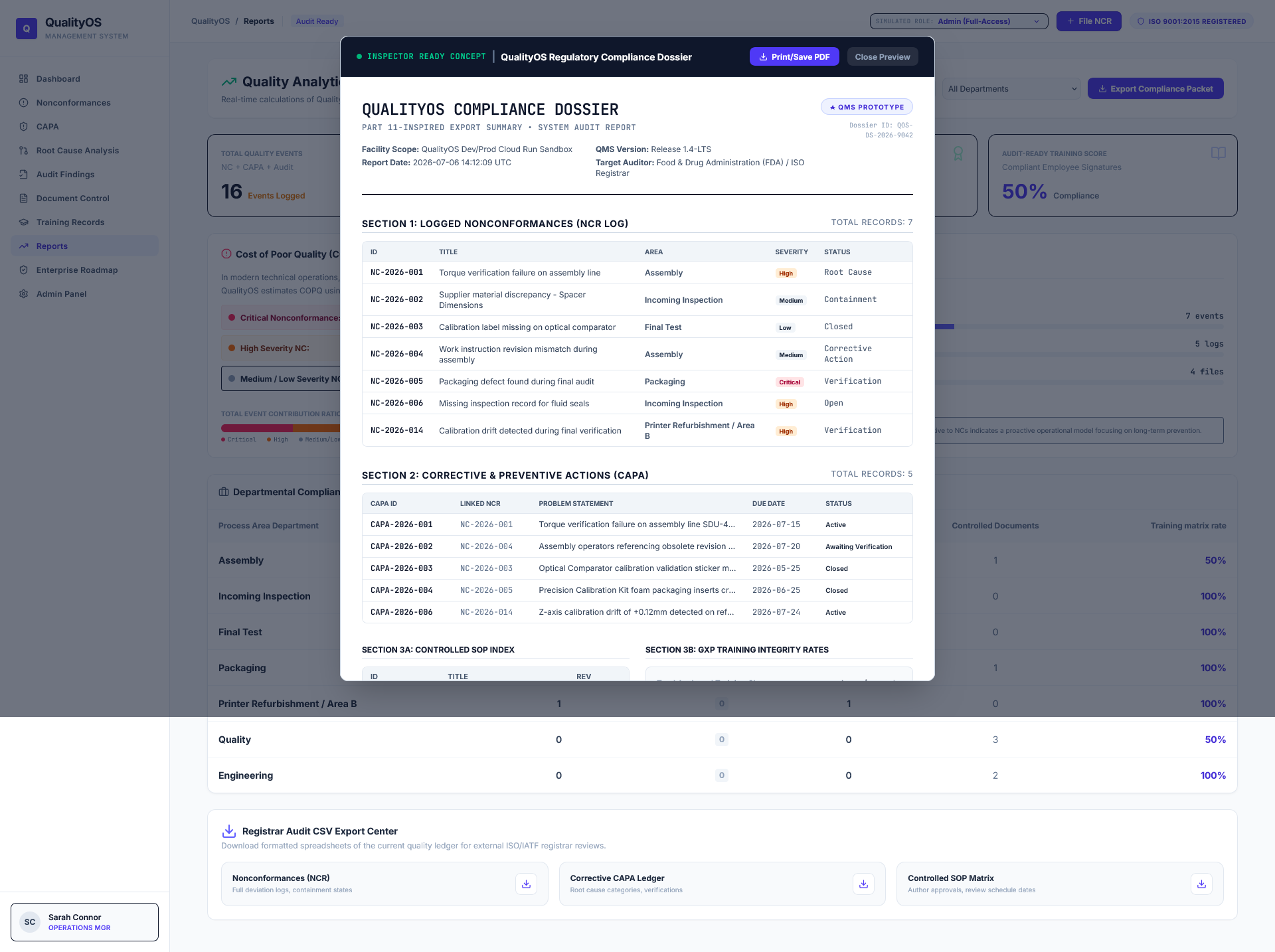Click linked NCR NC-2026-004 in CAPA table

486,546
